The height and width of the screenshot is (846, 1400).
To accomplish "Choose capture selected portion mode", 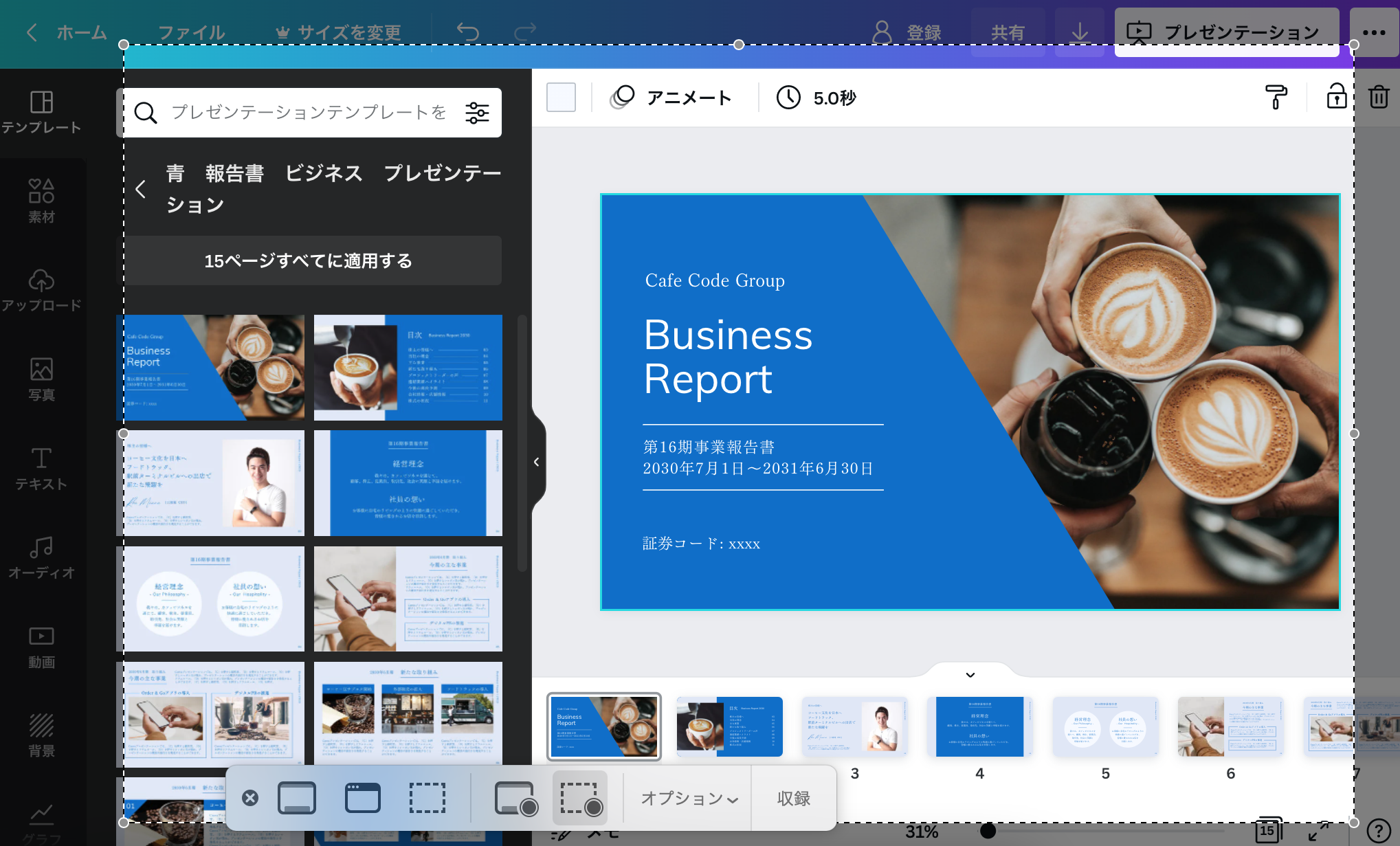I will pos(427,798).
